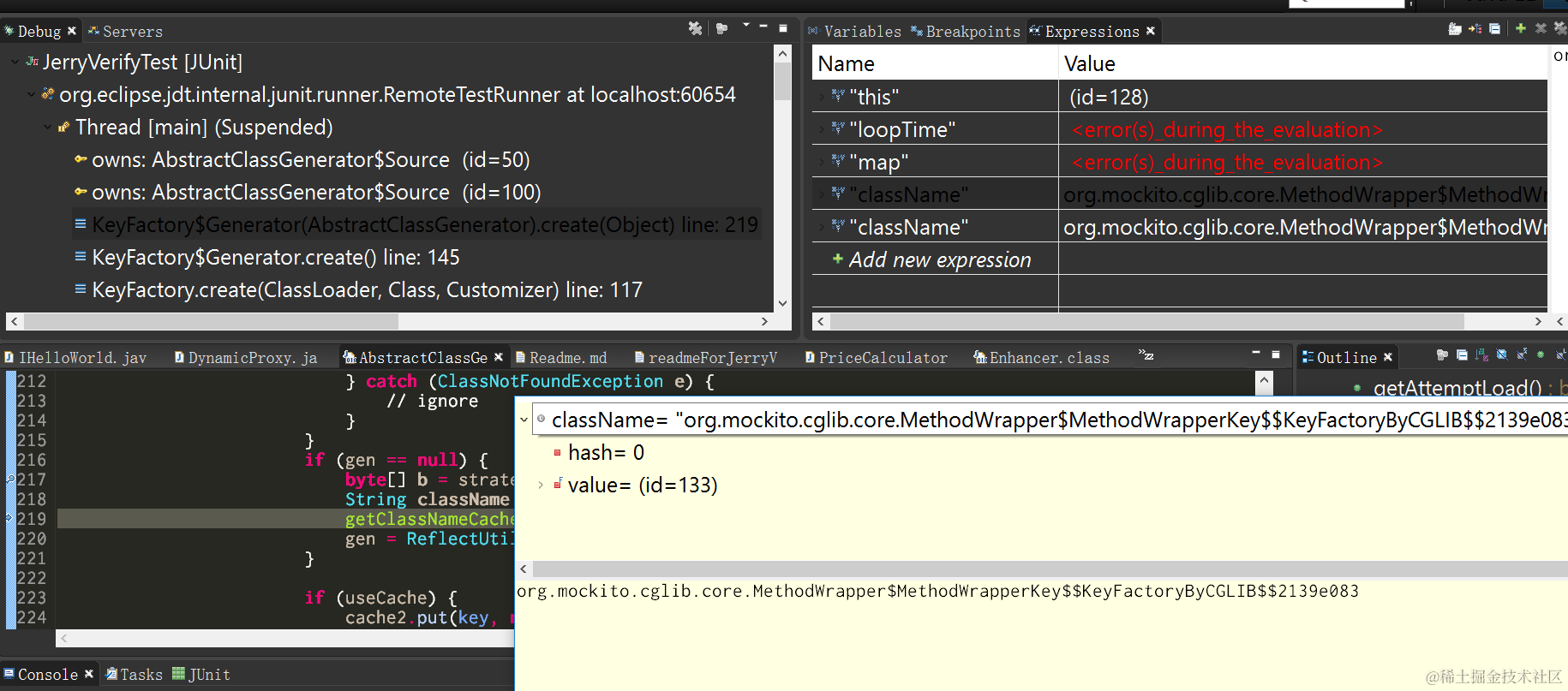Toggle Hide Non-Public Members green dot icon
The width and height of the screenshot is (1568, 691).
tap(1541, 354)
